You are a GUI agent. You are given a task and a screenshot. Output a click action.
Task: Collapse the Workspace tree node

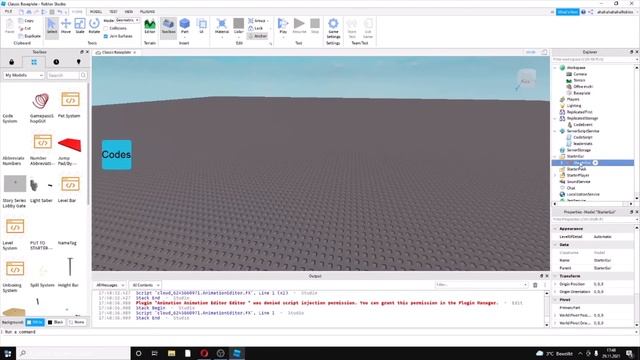pos(556,68)
